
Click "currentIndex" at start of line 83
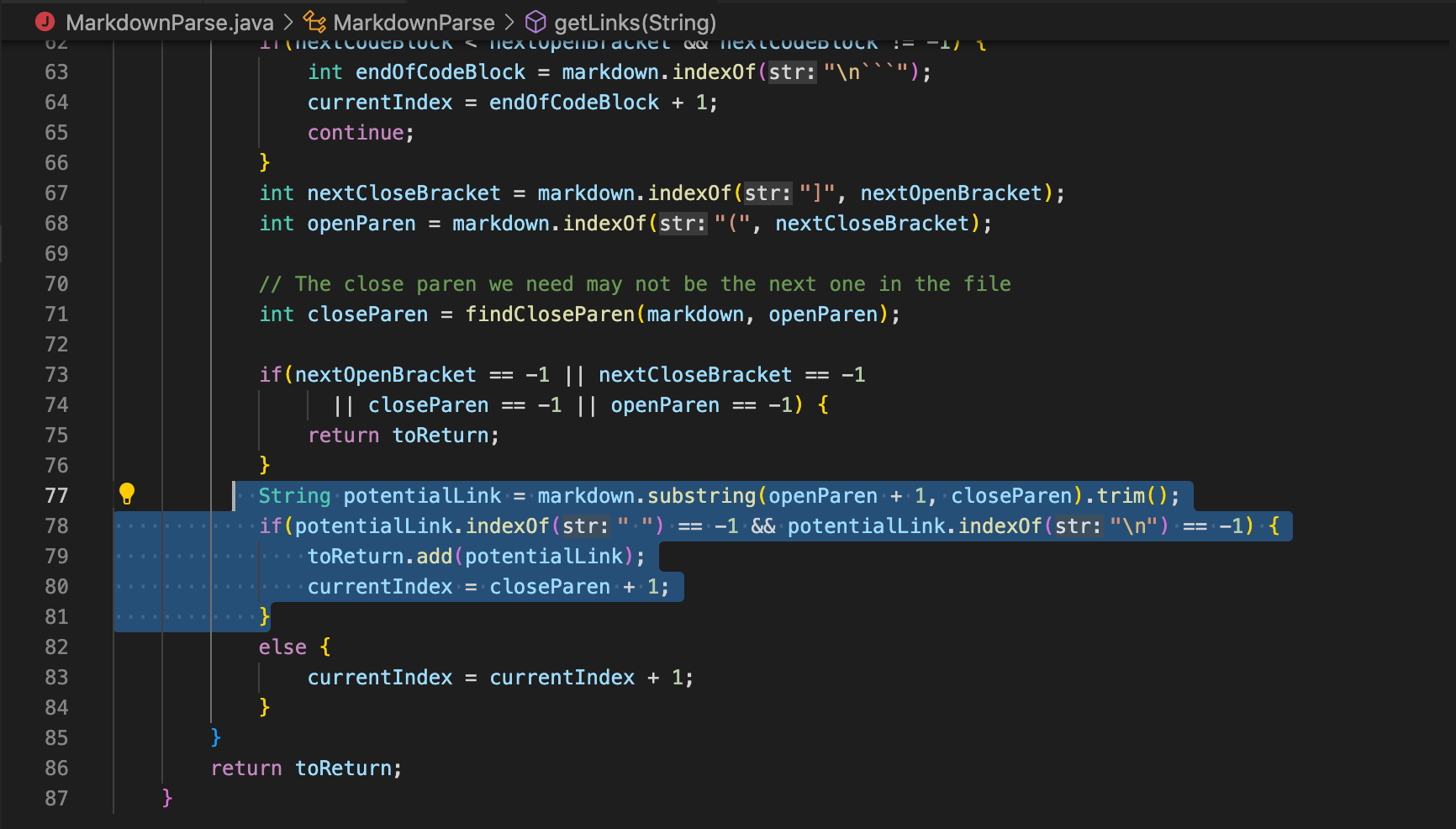(x=380, y=678)
